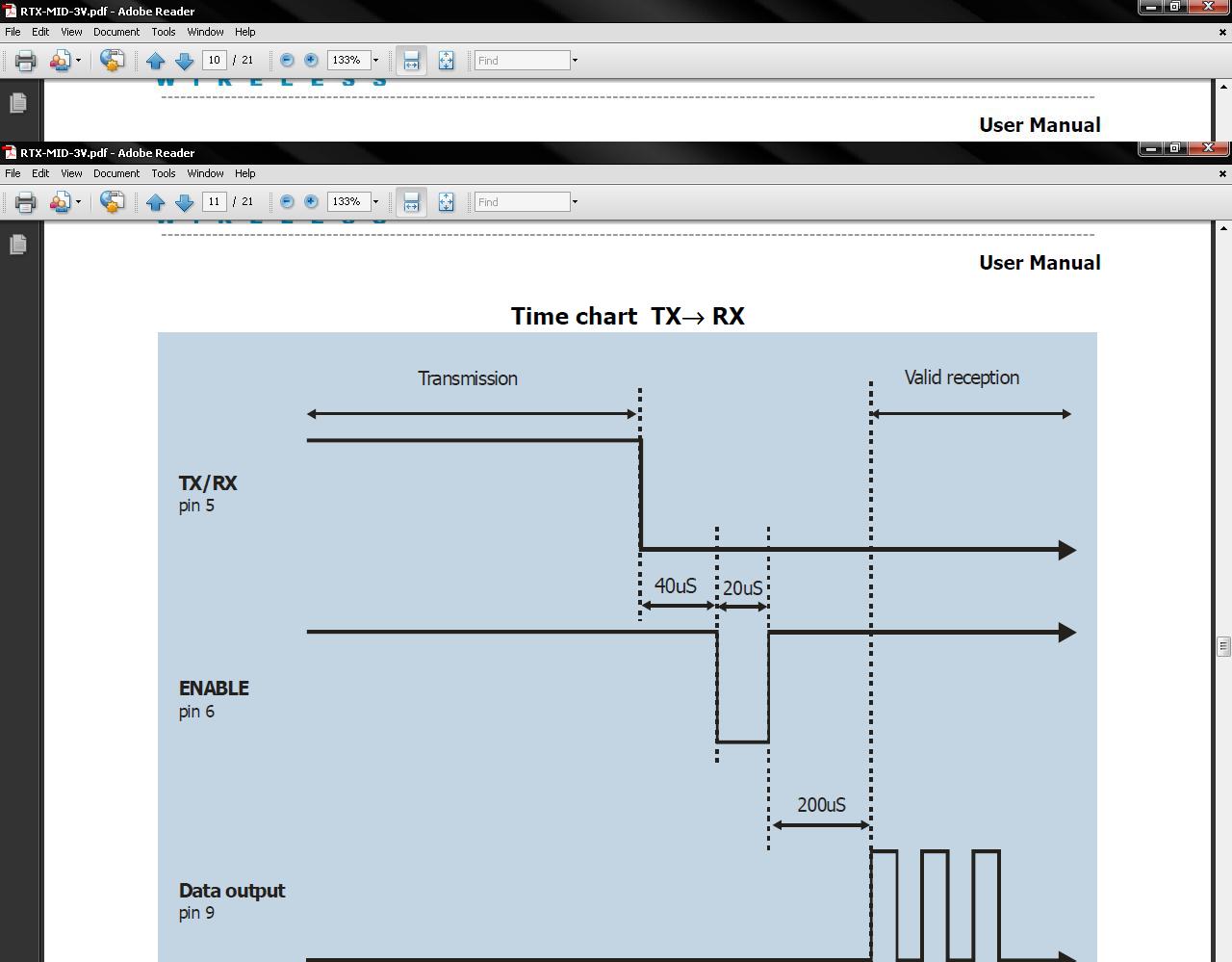The height and width of the screenshot is (962, 1232).
Task: Zoom out using minus icon in front window
Action: point(287,201)
